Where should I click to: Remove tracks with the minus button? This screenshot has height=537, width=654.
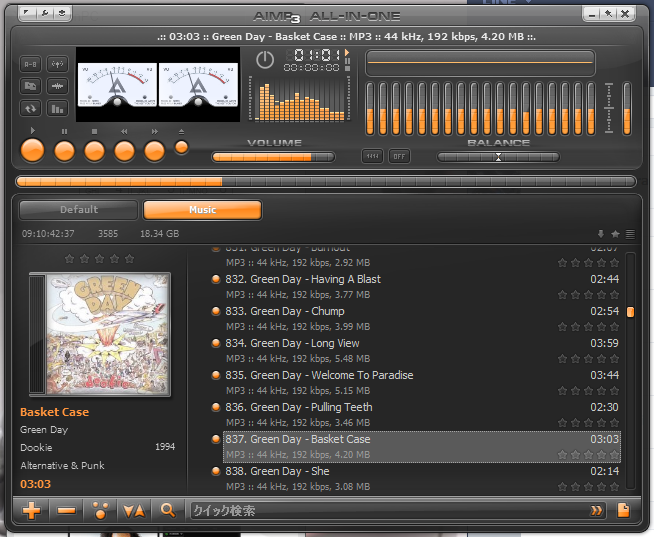click(66, 510)
